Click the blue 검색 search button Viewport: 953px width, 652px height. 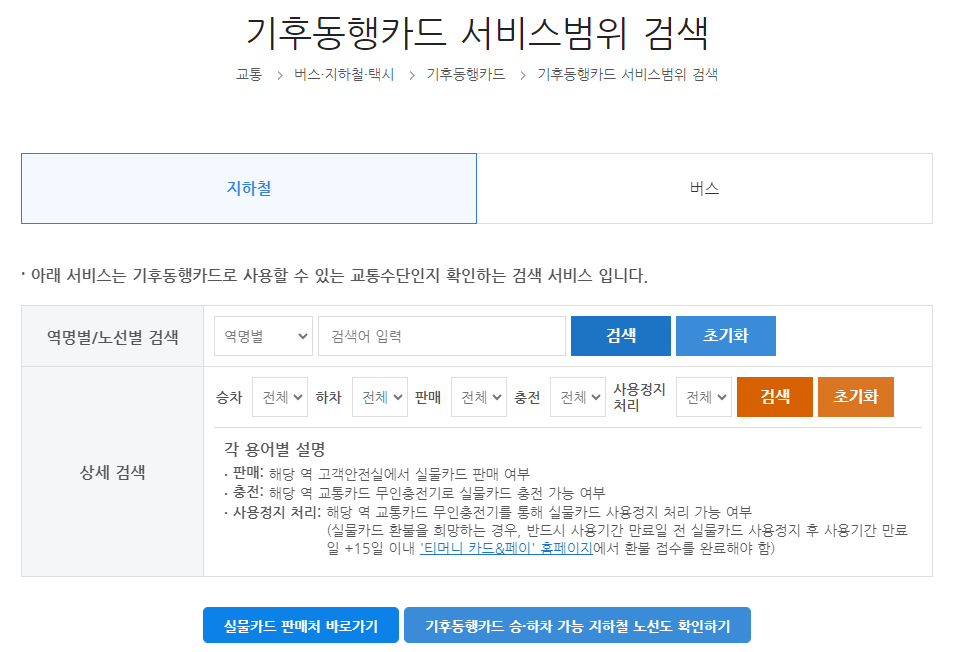click(x=620, y=336)
